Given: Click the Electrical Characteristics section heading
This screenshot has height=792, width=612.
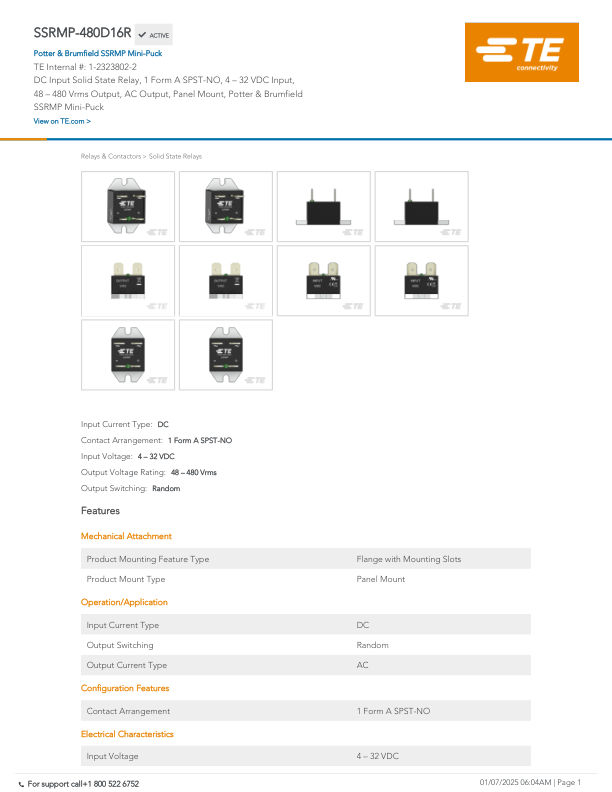Looking at the screenshot, I should pos(127,734).
